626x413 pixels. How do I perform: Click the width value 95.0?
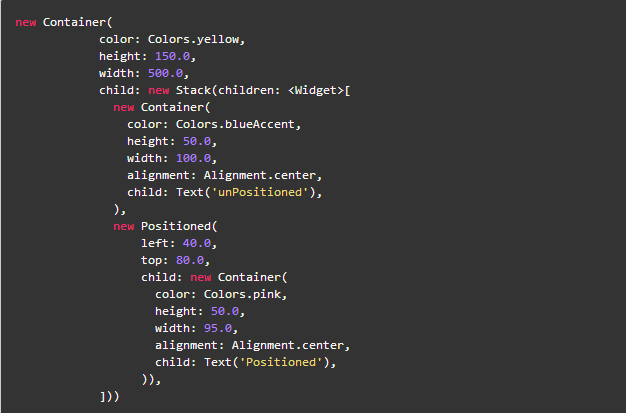pyautogui.click(x=218, y=328)
